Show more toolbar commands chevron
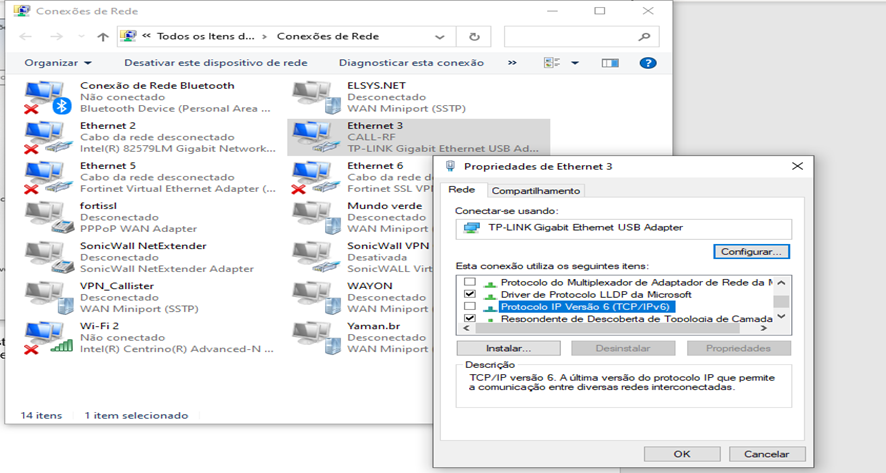Screen dimensions: 886x473 512,63
